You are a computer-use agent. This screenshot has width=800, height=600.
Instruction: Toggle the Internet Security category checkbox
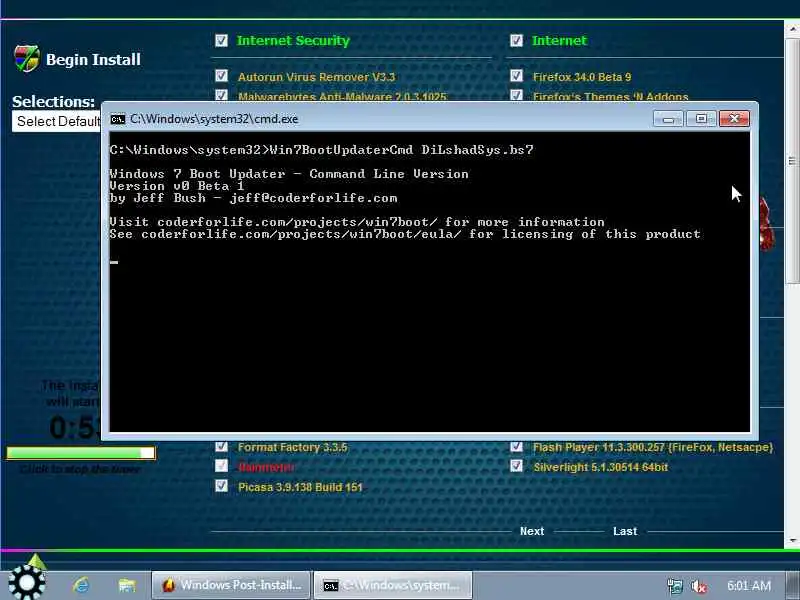[x=221, y=40]
